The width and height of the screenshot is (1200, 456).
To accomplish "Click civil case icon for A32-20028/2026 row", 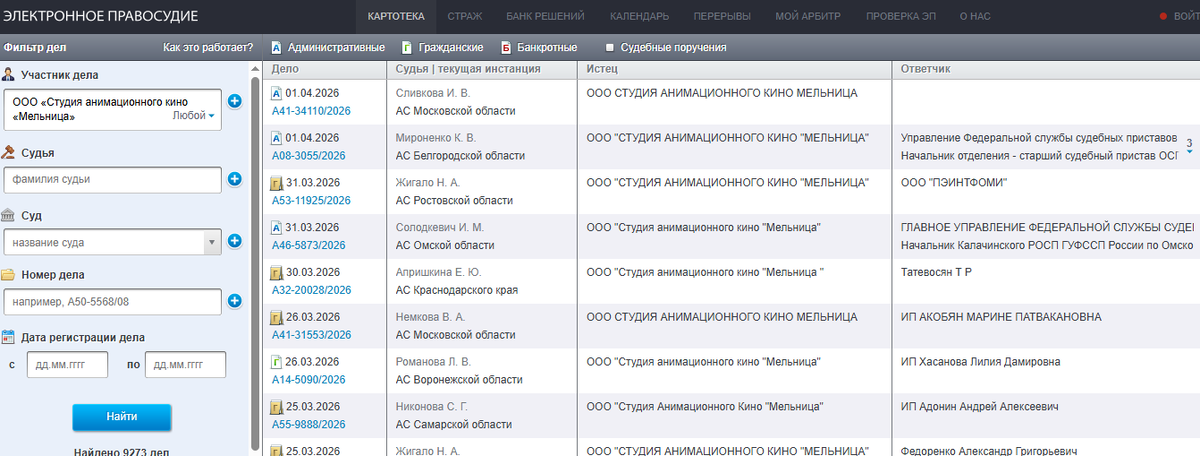I will 277,272.
